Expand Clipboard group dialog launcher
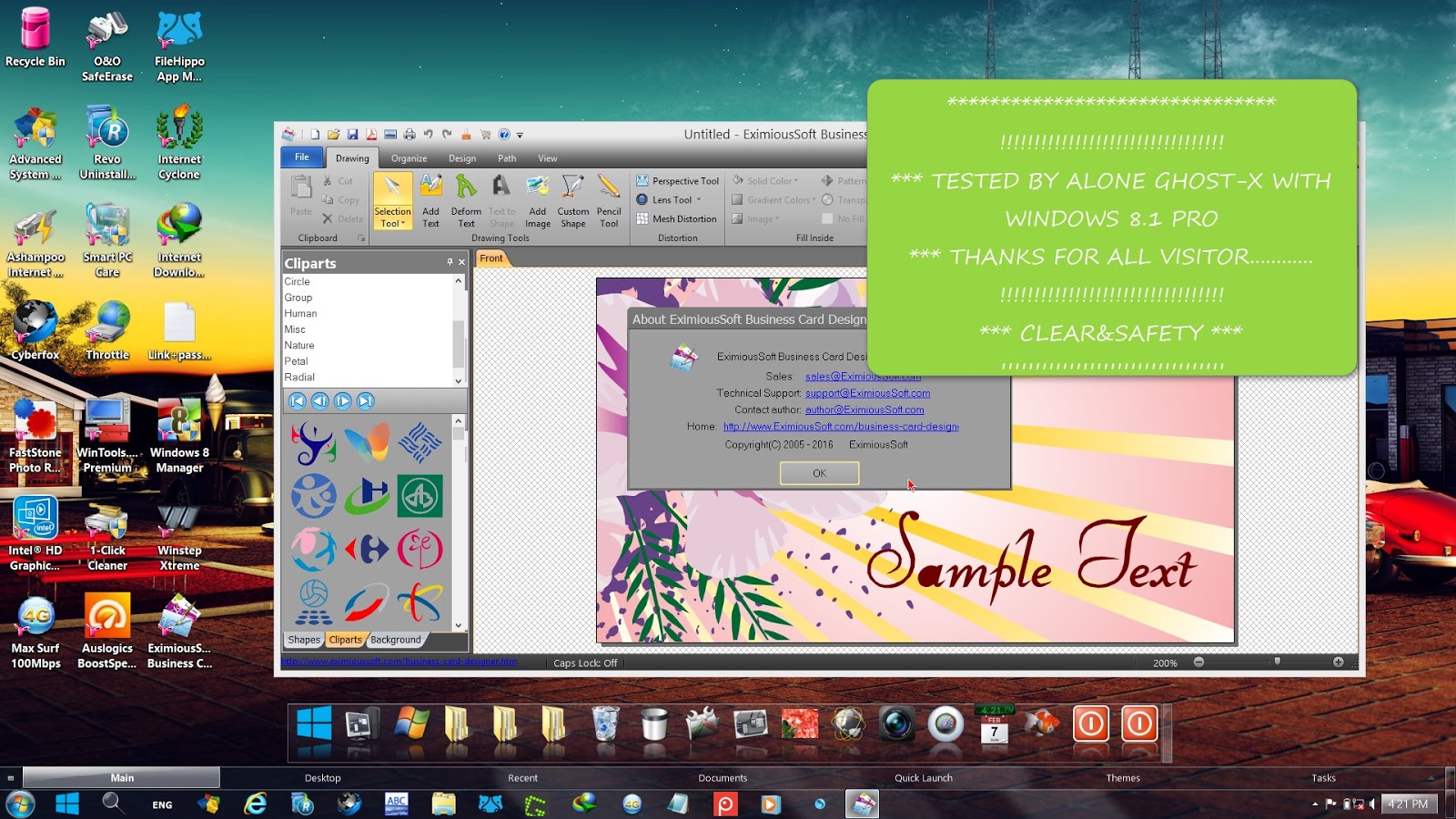Image resolution: width=1456 pixels, height=819 pixels. (x=361, y=238)
